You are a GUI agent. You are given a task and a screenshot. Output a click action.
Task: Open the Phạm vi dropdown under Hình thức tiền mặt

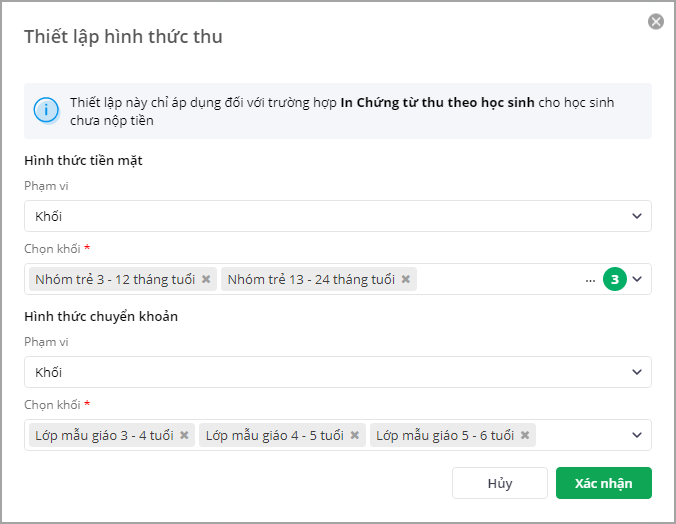[338, 216]
